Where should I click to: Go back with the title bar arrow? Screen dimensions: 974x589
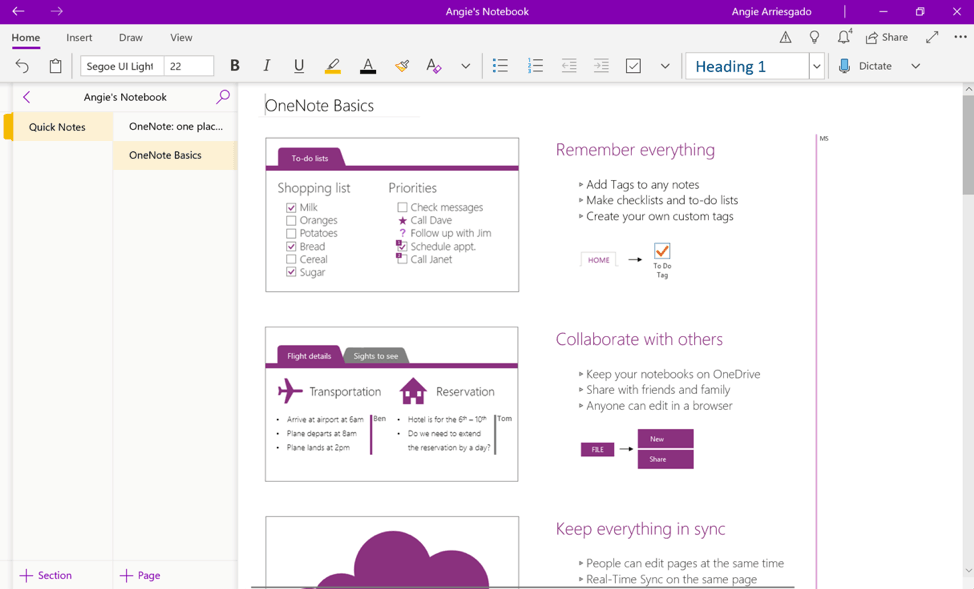[18, 11]
